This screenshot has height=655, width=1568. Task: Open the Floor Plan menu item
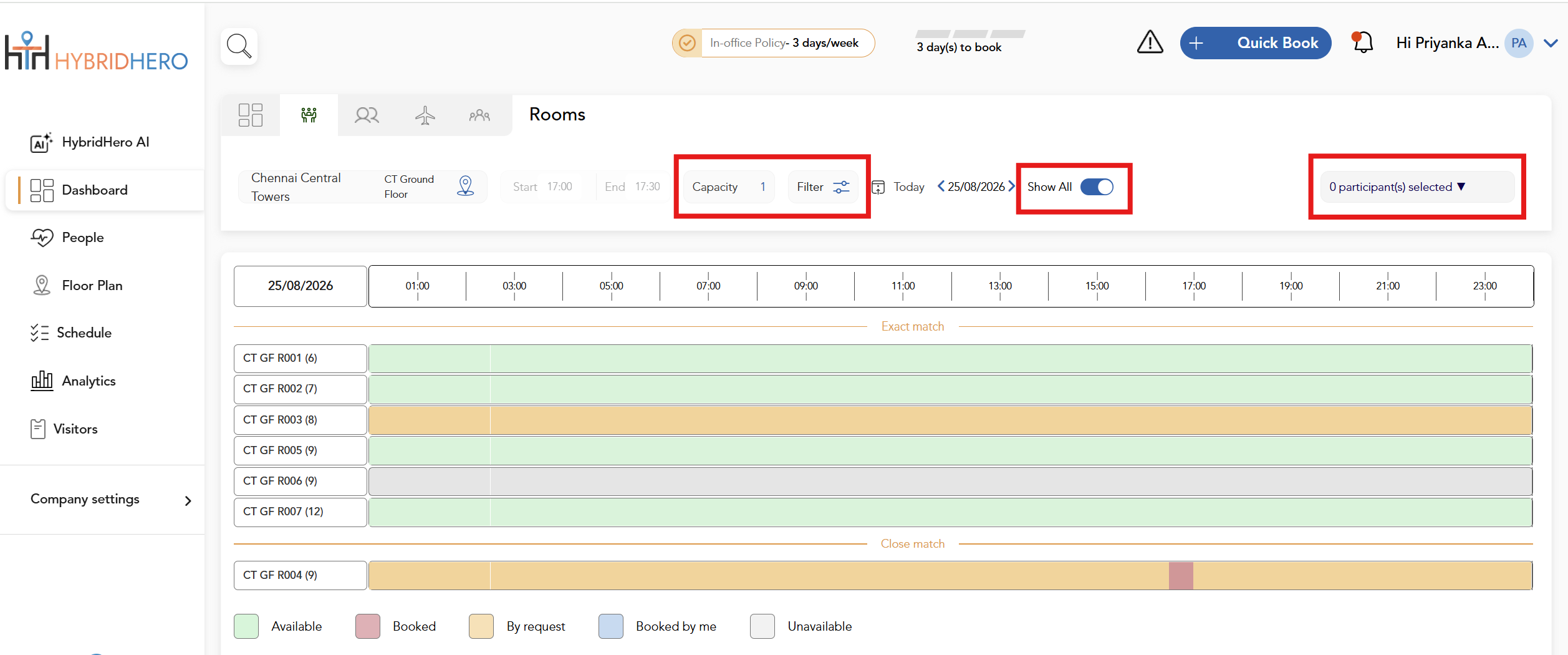[x=92, y=285]
